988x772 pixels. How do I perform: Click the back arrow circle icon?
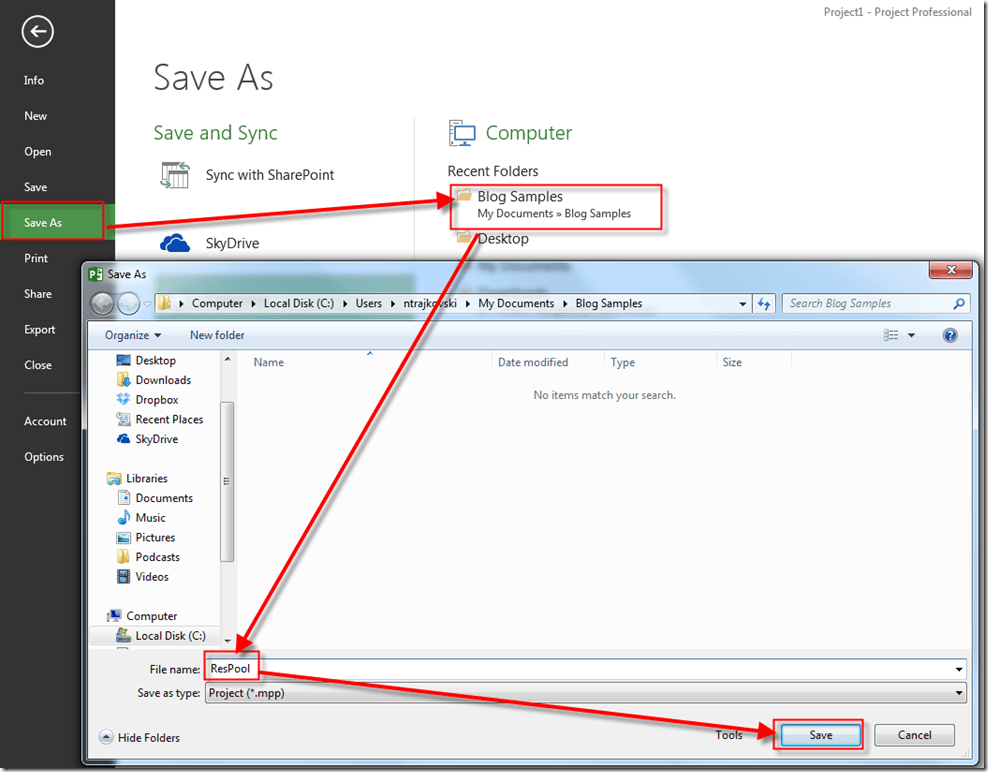[x=37, y=32]
